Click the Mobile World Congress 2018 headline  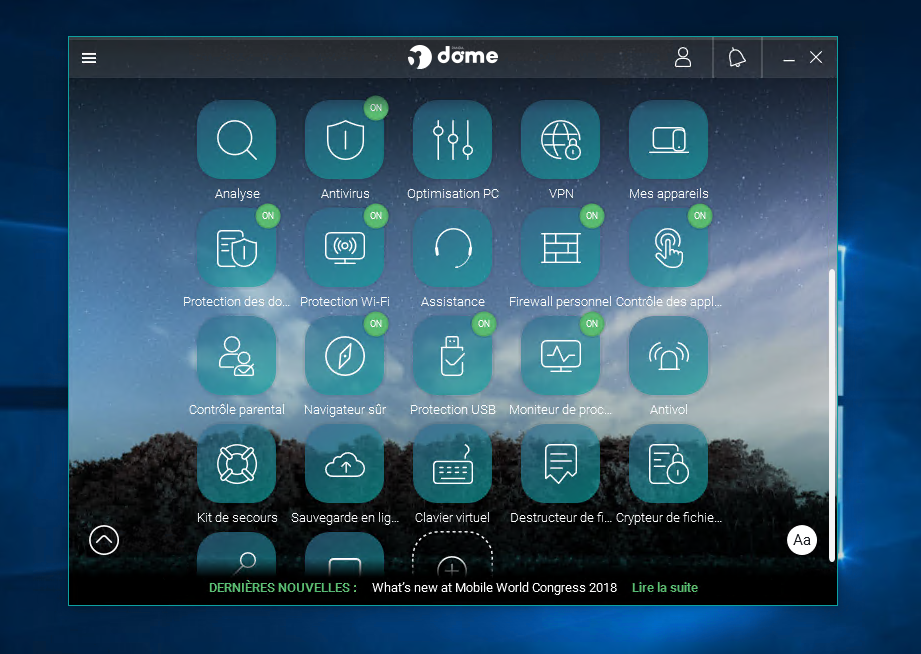[495, 588]
